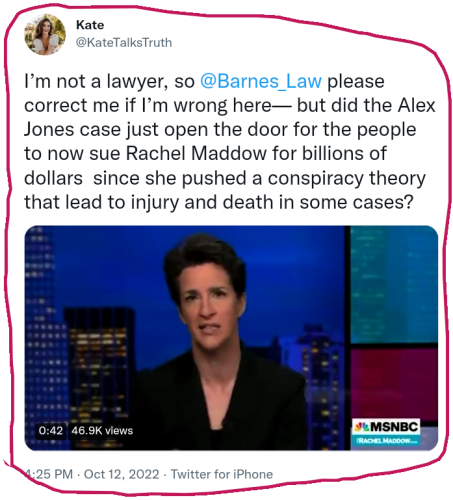
Task: Click the NBC peacock icon beside MSNBC
Action: pyautogui.click(x=361, y=427)
